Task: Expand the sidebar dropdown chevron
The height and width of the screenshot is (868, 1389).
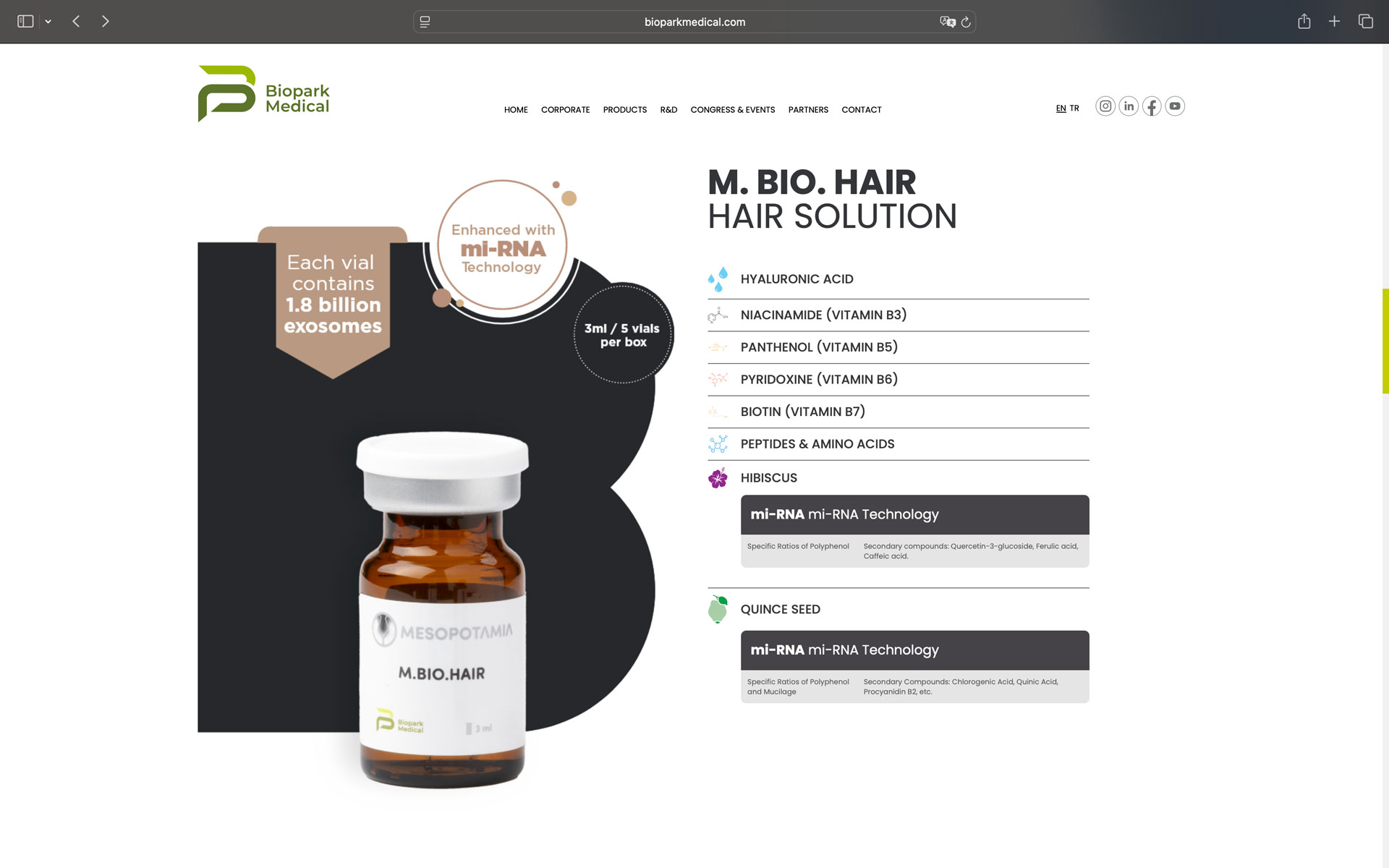Action: click(x=48, y=22)
